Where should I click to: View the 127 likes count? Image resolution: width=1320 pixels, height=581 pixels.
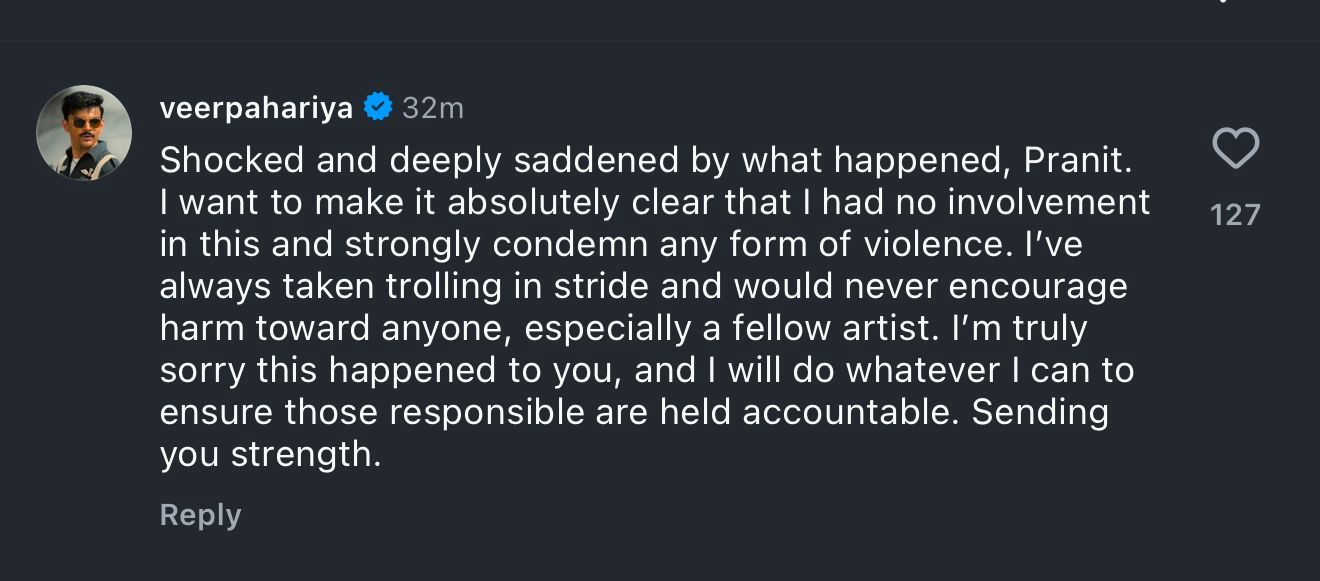pyautogui.click(x=1235, y=214)
